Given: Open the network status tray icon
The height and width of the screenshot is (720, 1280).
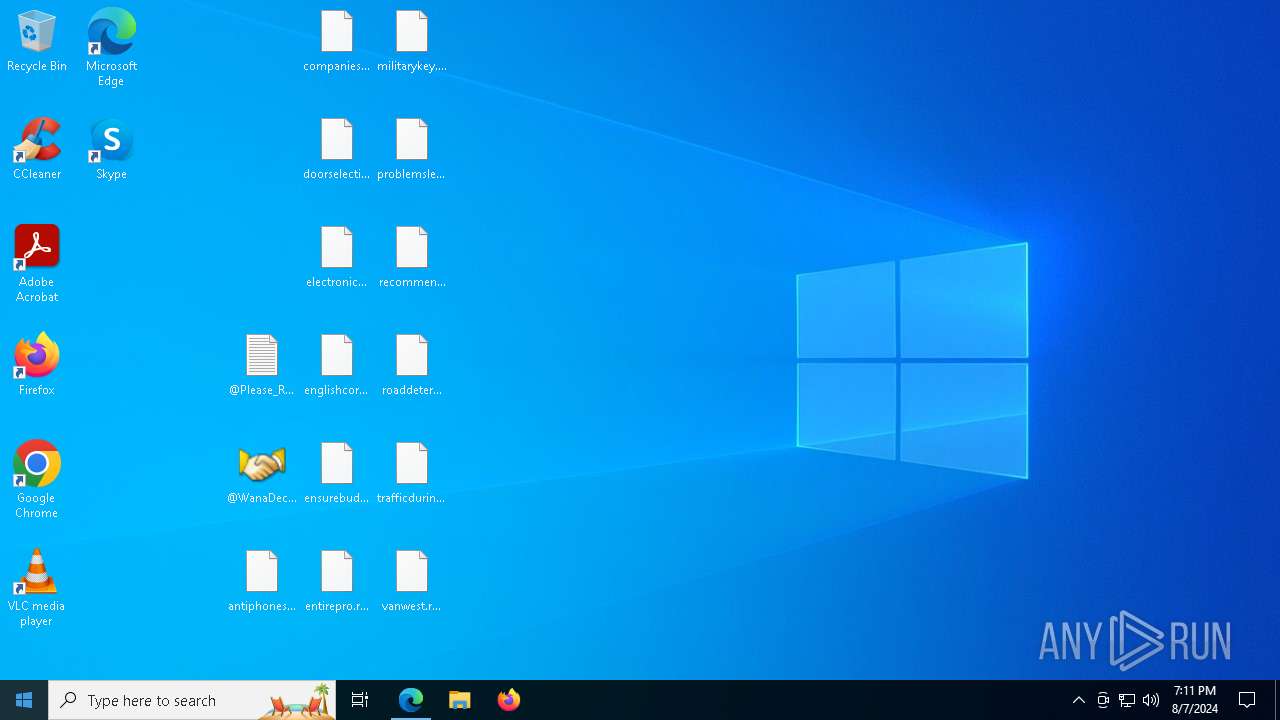Looking at the screenshot, I should (1127, 700).
